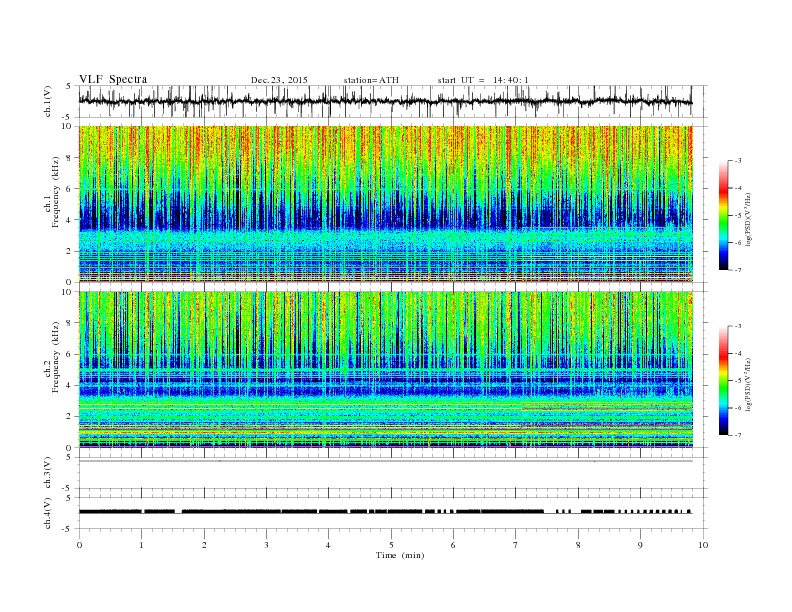Click the ch.2 "Frequency (kHz)" axis label
This screenshot has width=792, height=612.
[56, 356]
